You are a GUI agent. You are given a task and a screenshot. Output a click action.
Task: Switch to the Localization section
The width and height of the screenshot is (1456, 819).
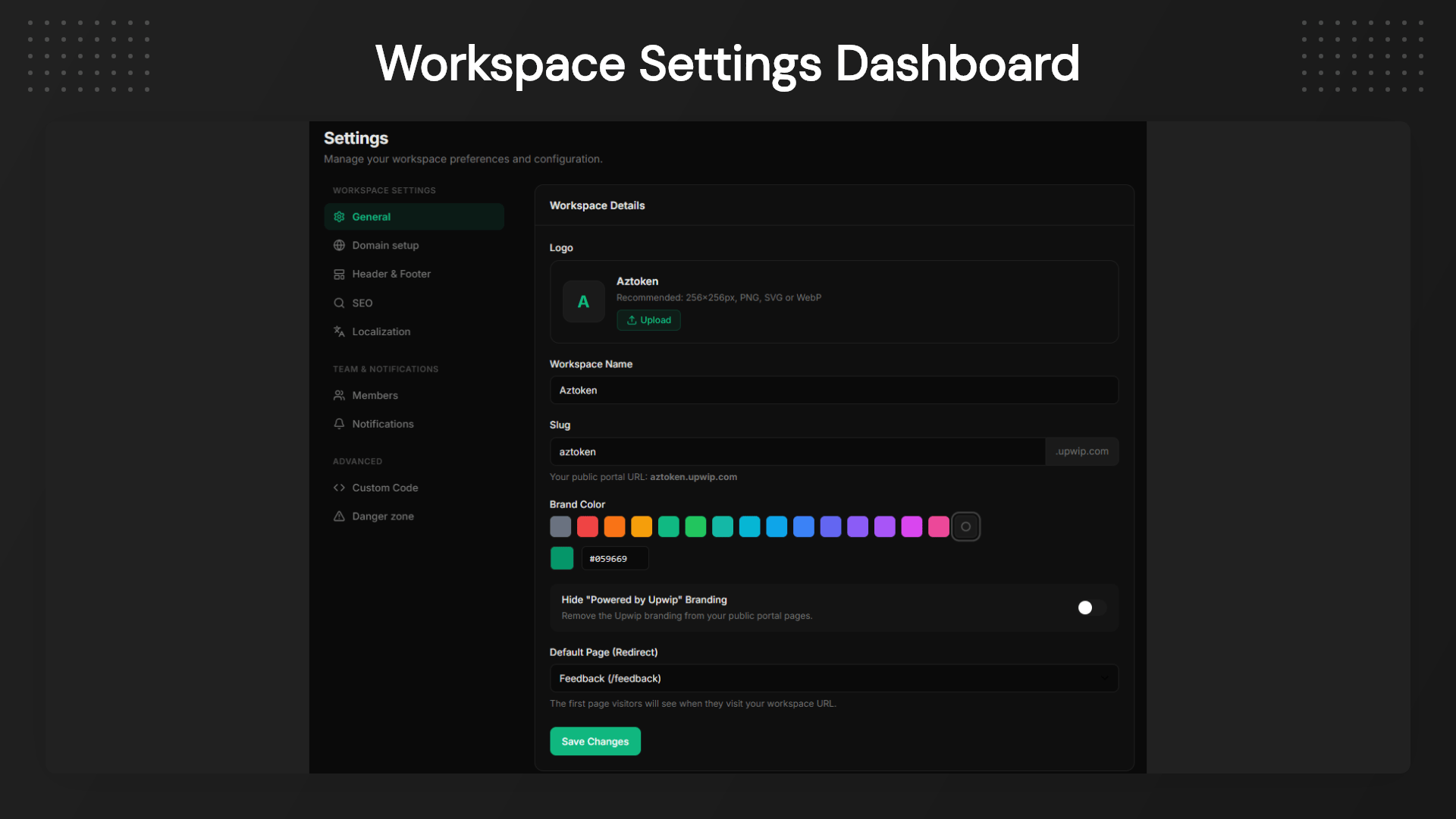tap(414, 331)
